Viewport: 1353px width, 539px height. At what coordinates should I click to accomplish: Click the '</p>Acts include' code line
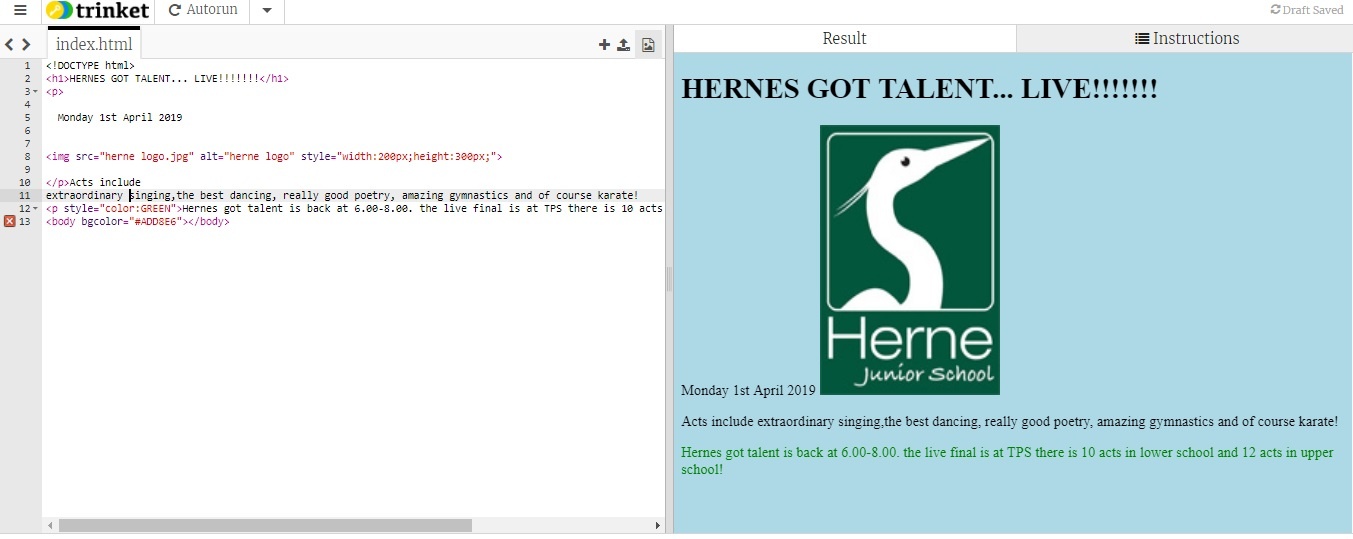tap(93, 182)
